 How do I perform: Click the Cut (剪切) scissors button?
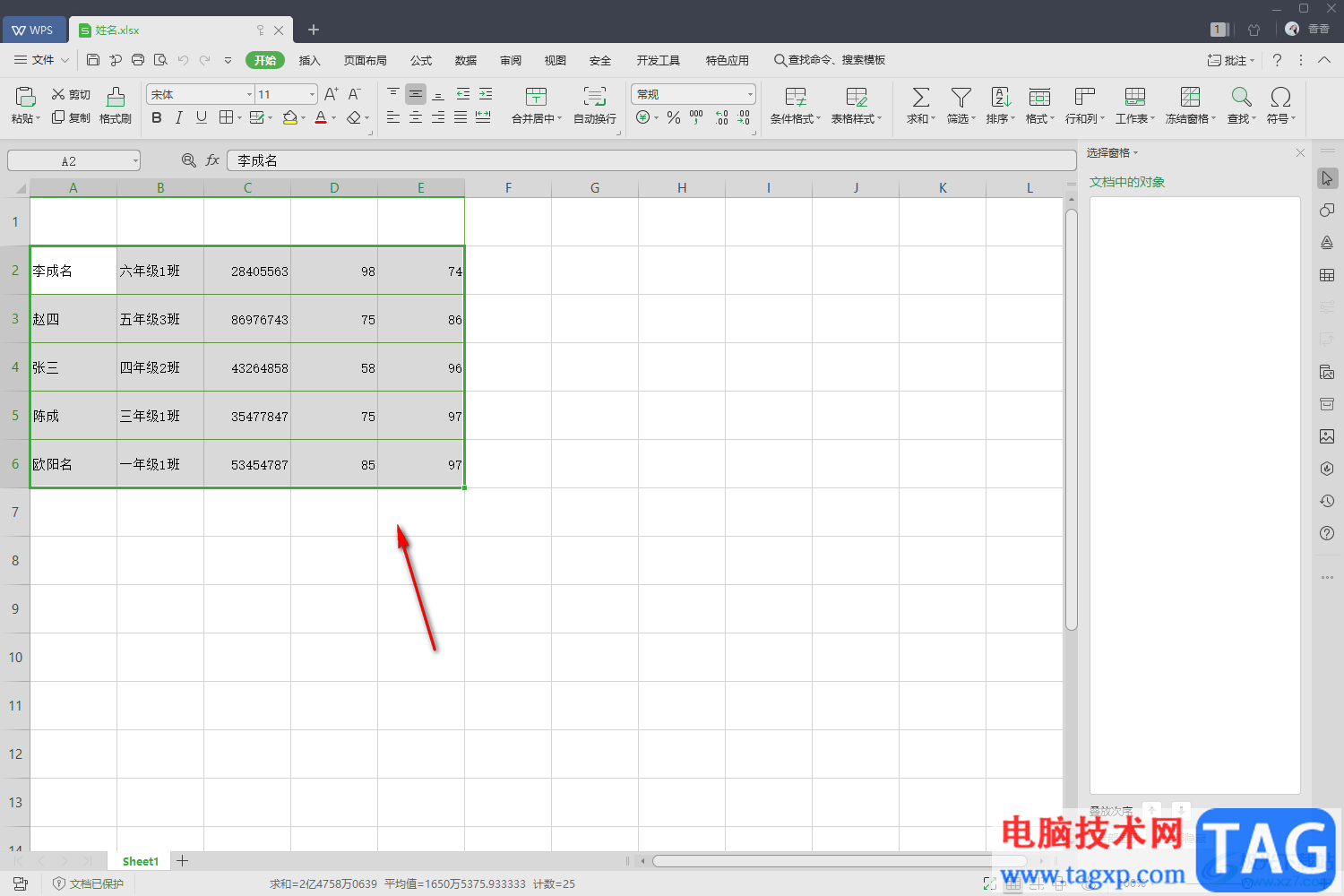coord(71,94)
